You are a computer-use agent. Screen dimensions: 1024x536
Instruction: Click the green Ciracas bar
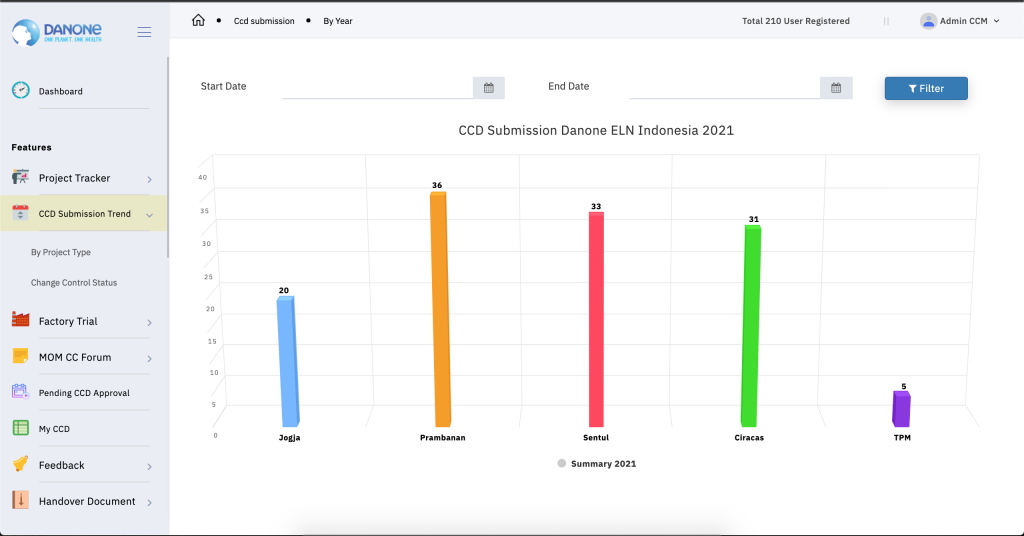(750, 326)
